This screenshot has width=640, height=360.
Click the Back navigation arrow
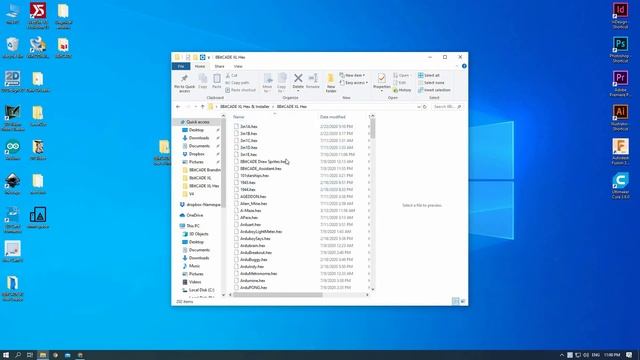pos(178,107)
